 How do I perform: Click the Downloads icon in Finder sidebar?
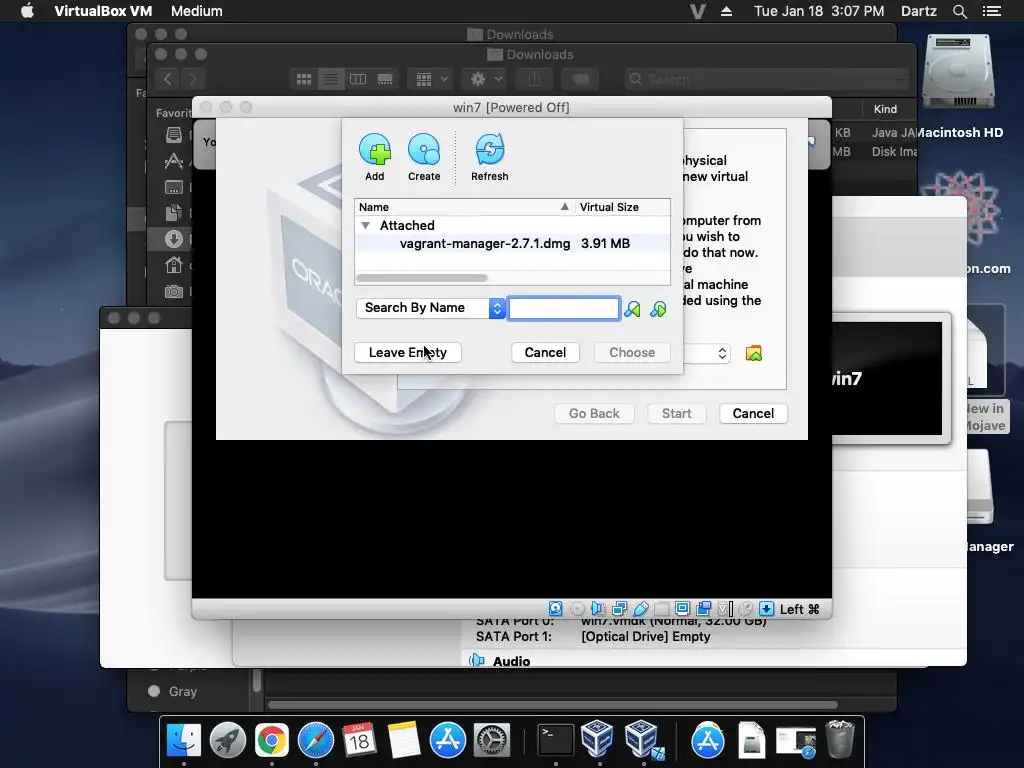(x=174, y=239)
